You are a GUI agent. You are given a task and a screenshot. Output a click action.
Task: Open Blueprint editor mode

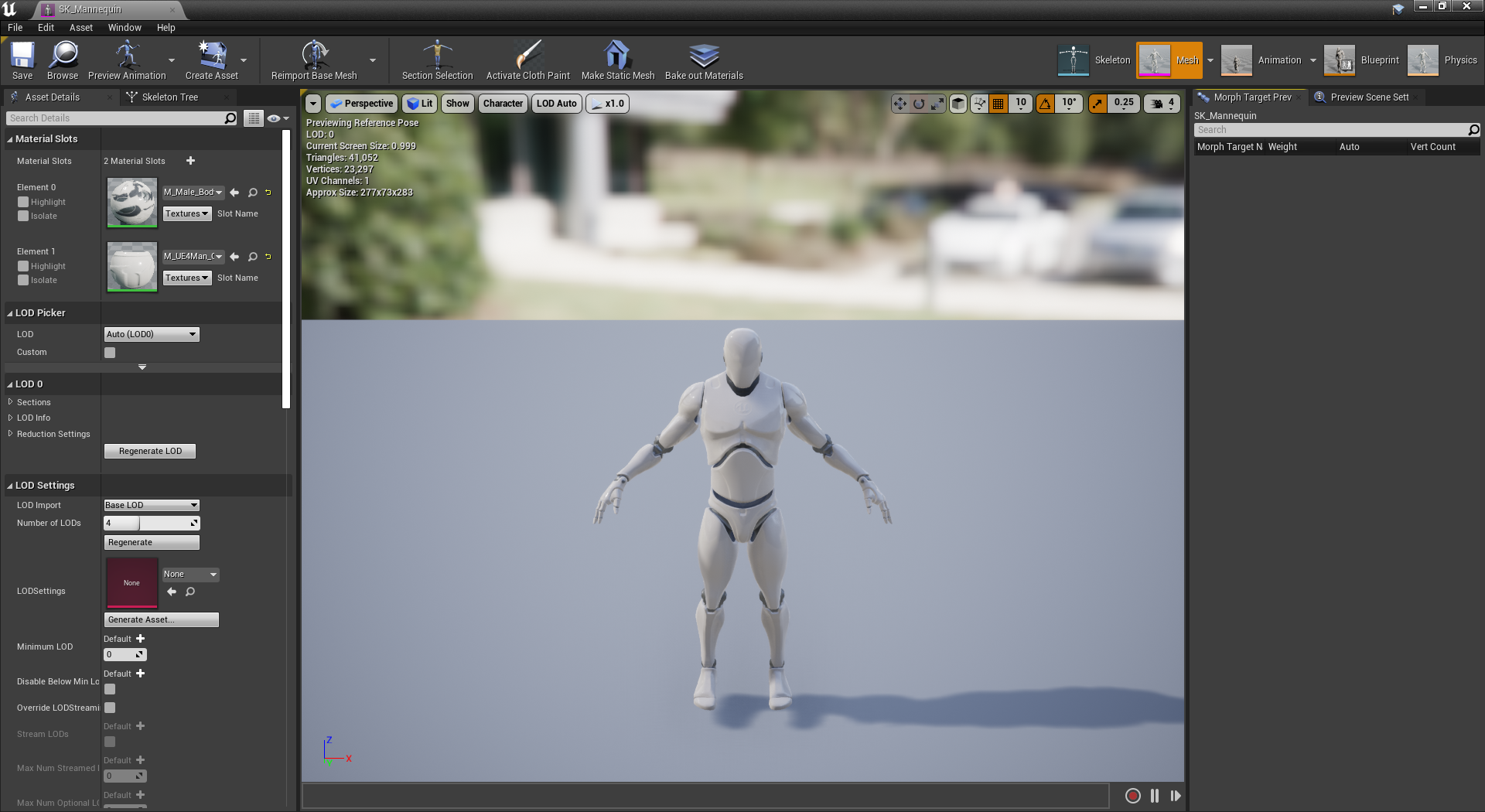(1362, 60)
